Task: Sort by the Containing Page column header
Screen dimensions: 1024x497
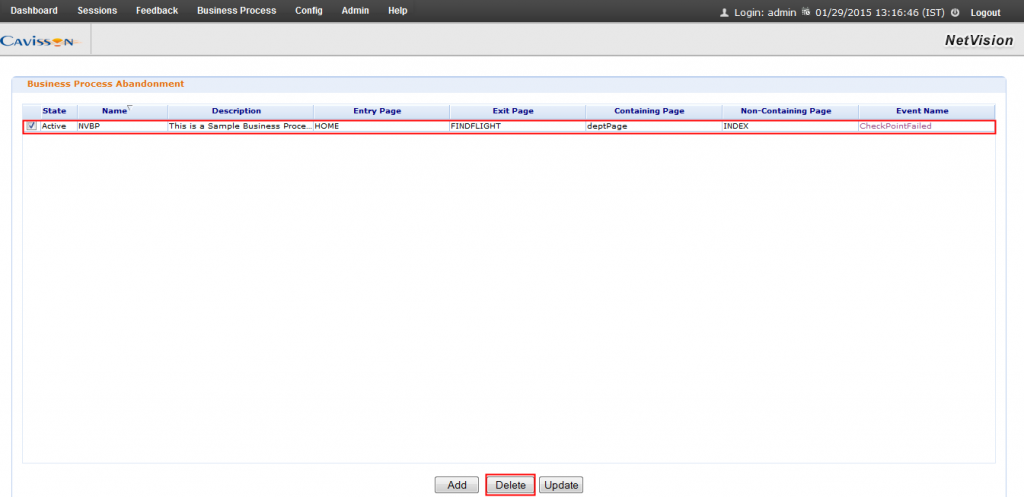Action: [x=654, y=111]
